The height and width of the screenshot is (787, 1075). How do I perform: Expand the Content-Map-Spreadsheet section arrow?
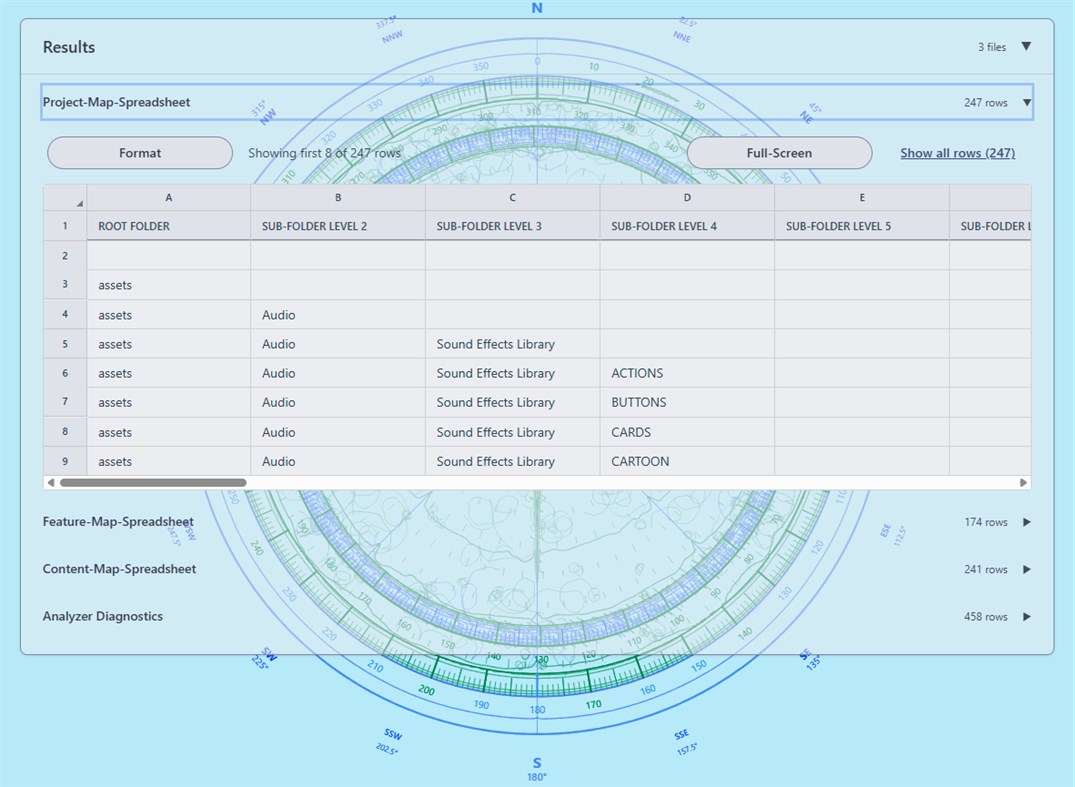click(x=1026, y=570)
